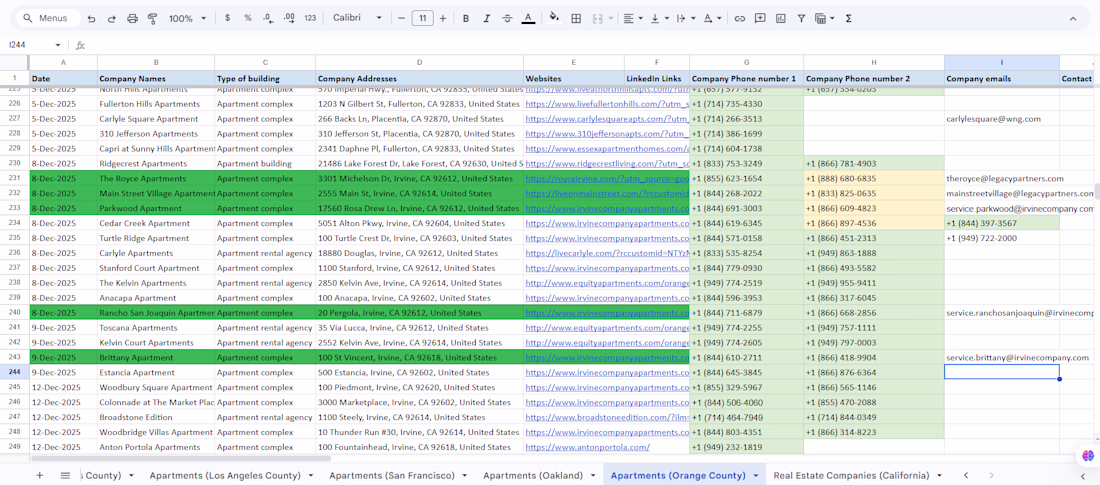
Task: Click the add new sheet plus button
Action: pos(40,475)
